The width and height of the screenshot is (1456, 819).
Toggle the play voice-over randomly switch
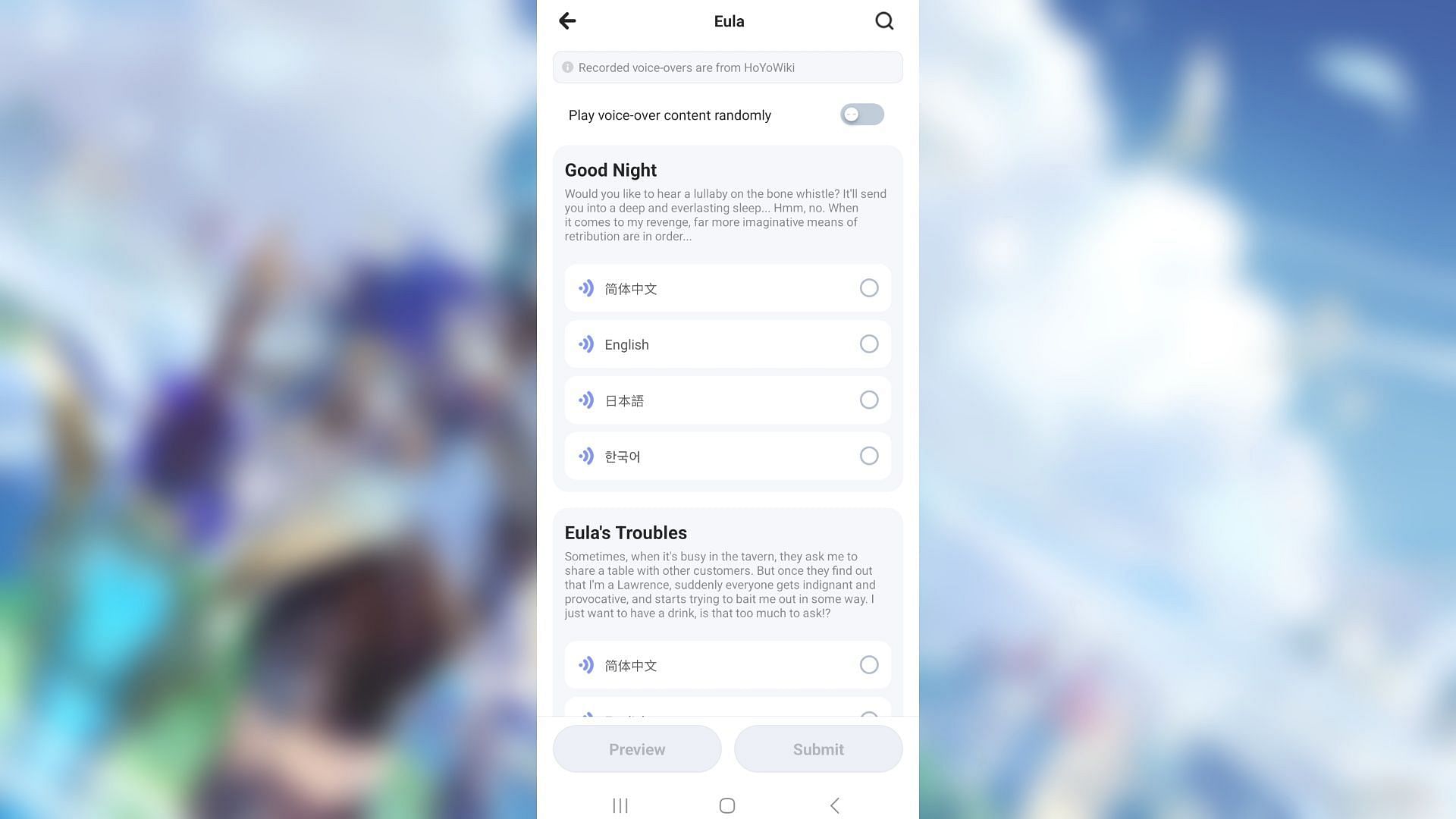point(862,114)
